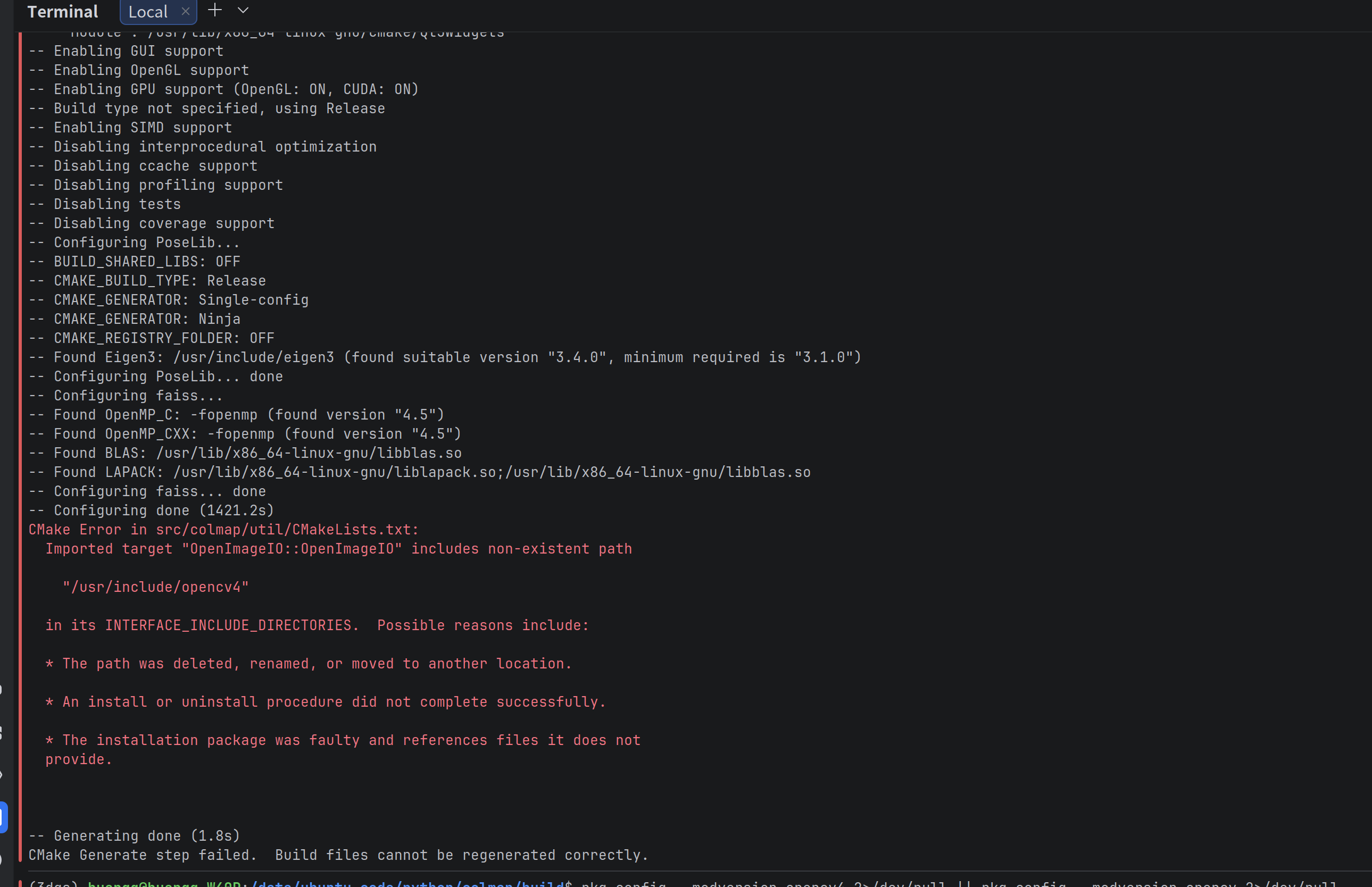Click the "/usr/include/opencv4" path text
This screenshot has width=1372, height=887.
(155, 587)
